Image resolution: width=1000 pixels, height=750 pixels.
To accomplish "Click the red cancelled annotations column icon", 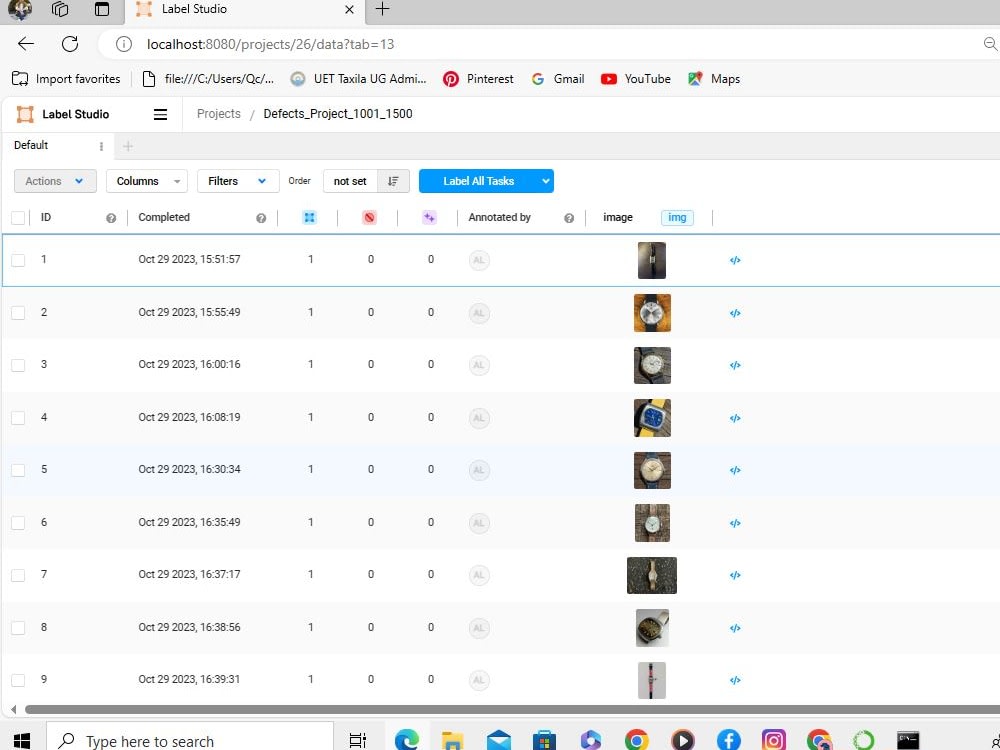I will coord(369,217).
